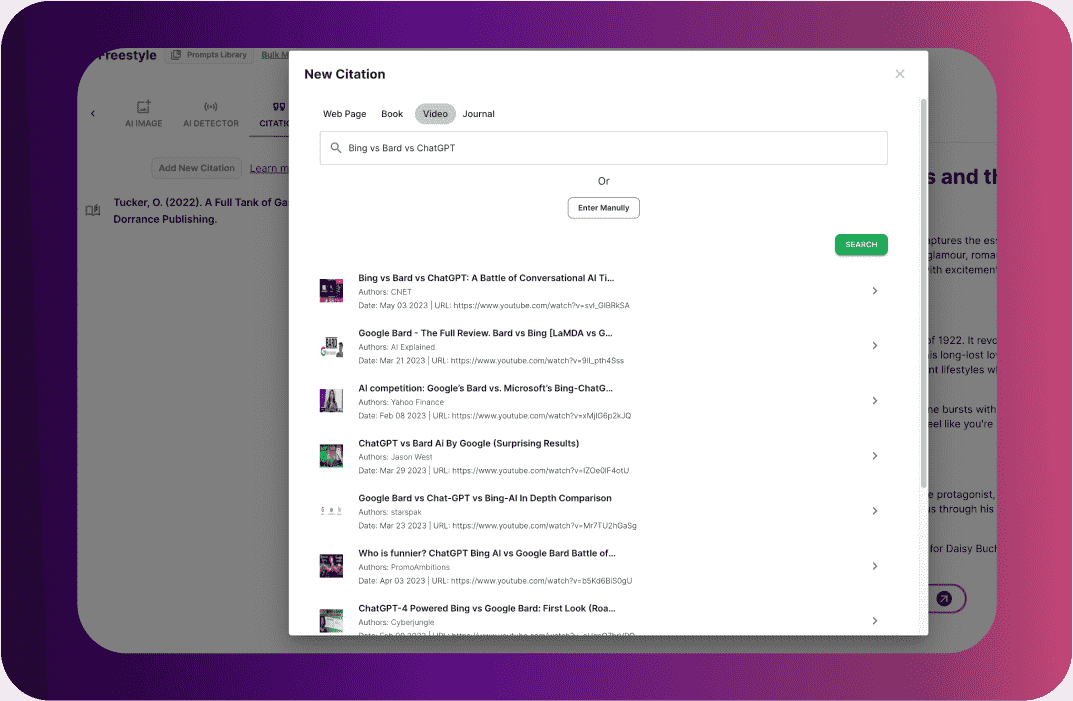The height and width of the screenshot is (701, 1073).
Task: Open chevron for AI Explained Google Bard result
Action: pyautogui.click(x=875, y=346)
